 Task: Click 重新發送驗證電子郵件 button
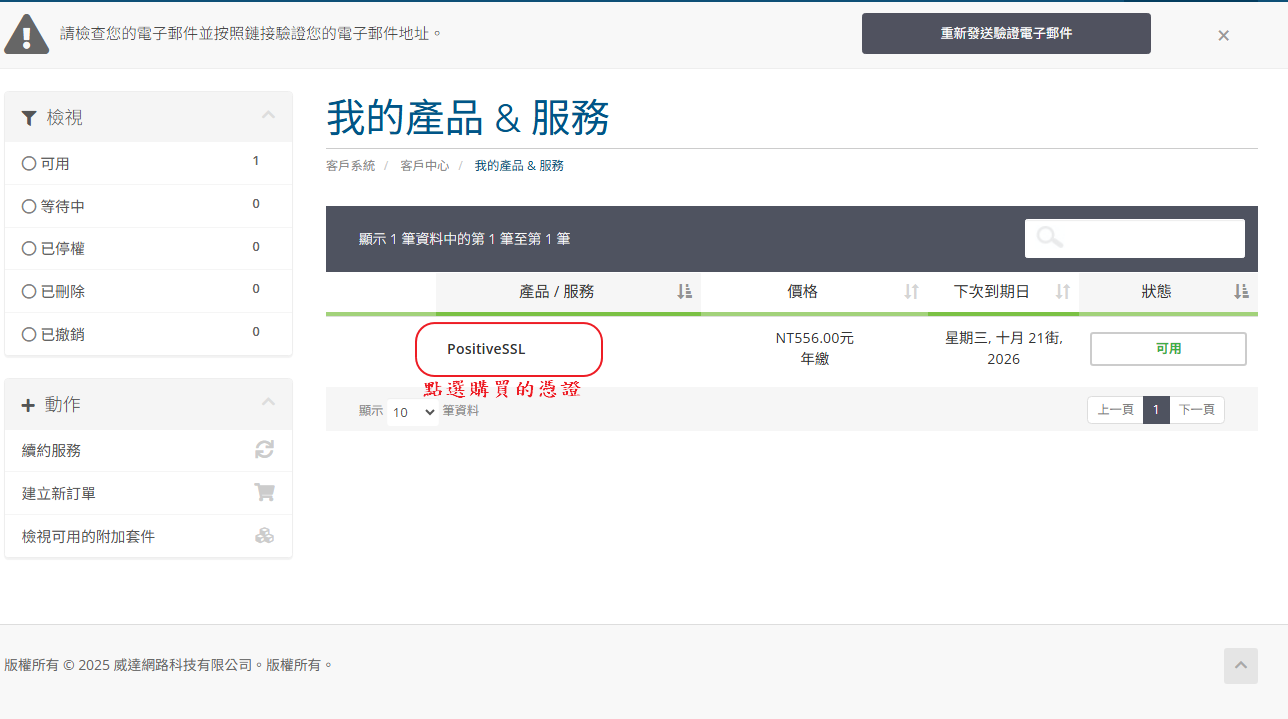(1006, 33)
